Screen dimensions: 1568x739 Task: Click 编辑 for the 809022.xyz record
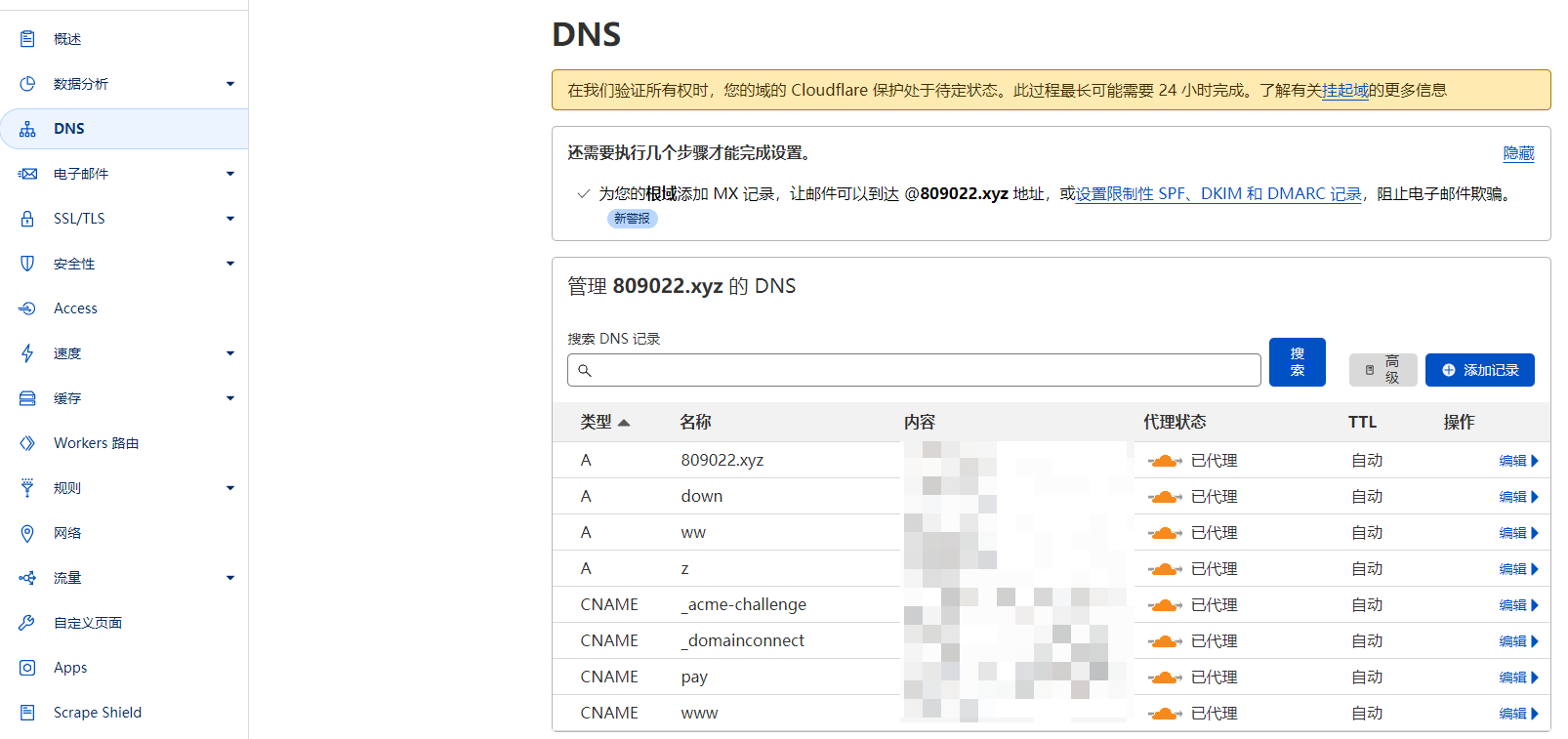pos(1519,461)
